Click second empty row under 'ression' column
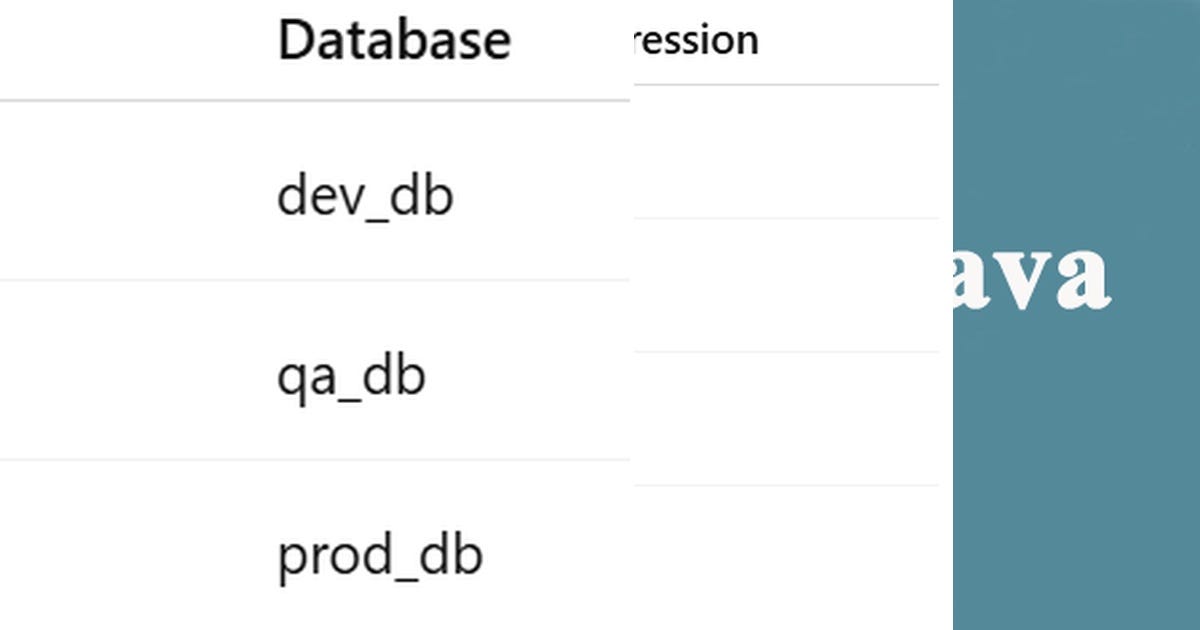 tap(786, 285)
